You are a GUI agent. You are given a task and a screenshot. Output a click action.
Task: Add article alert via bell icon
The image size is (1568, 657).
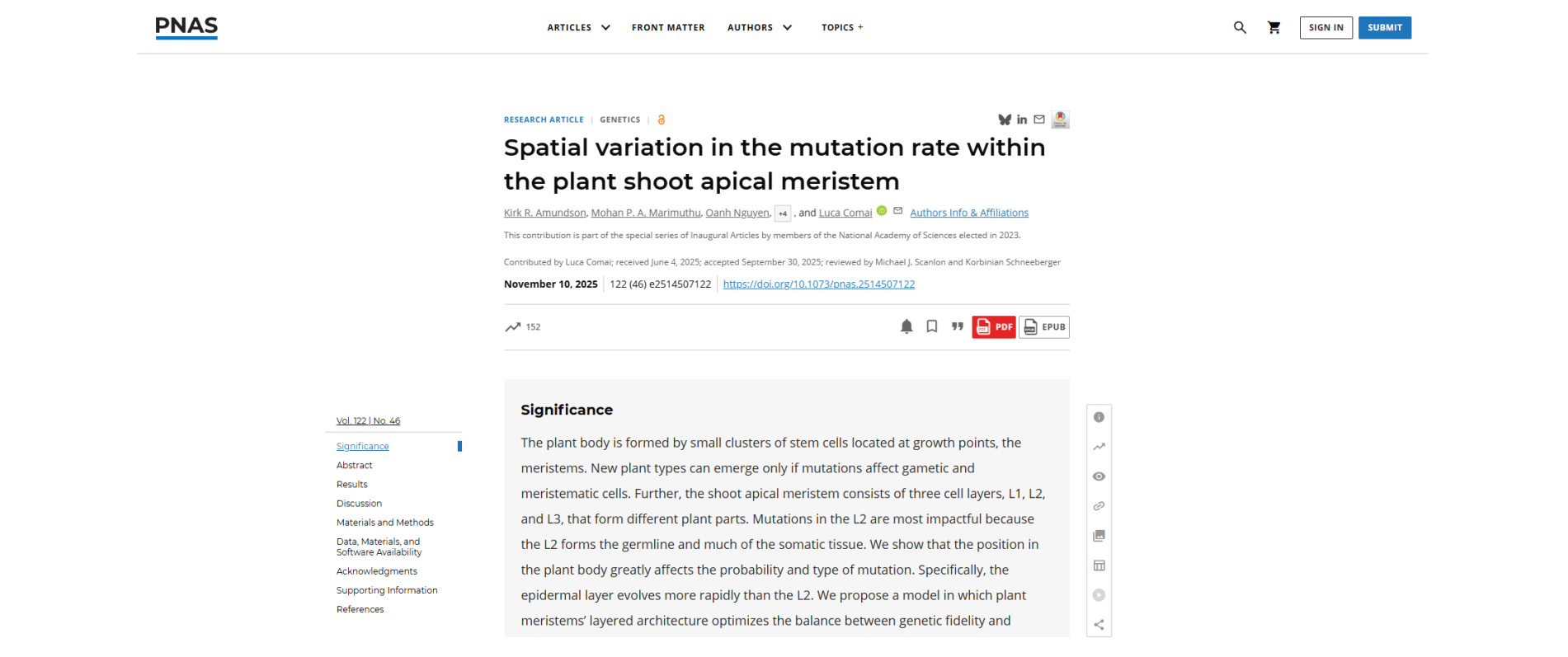click(x=906, y=326)
